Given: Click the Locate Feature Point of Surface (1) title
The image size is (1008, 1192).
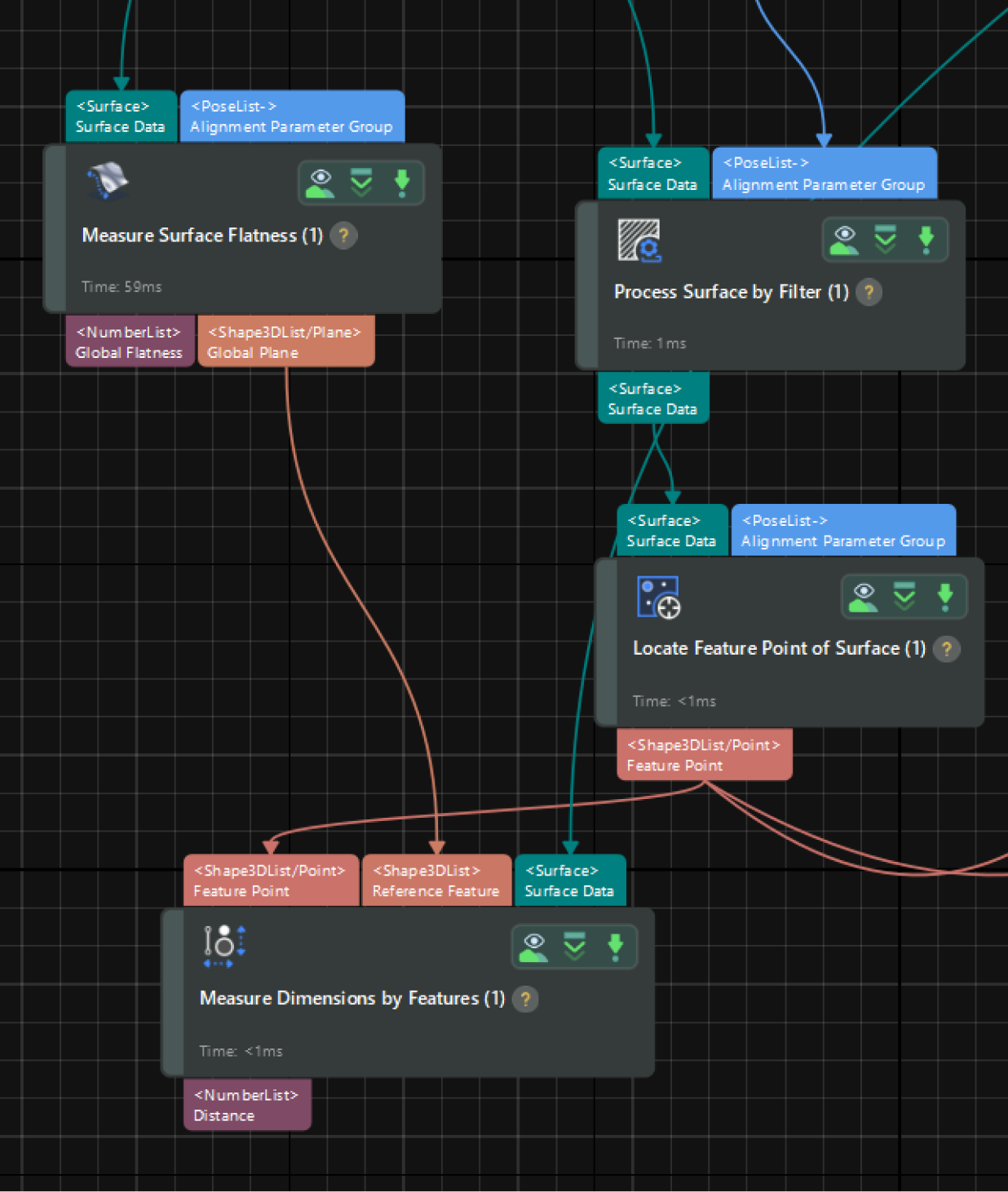Looking at the screenshot, I should [780, 648].
